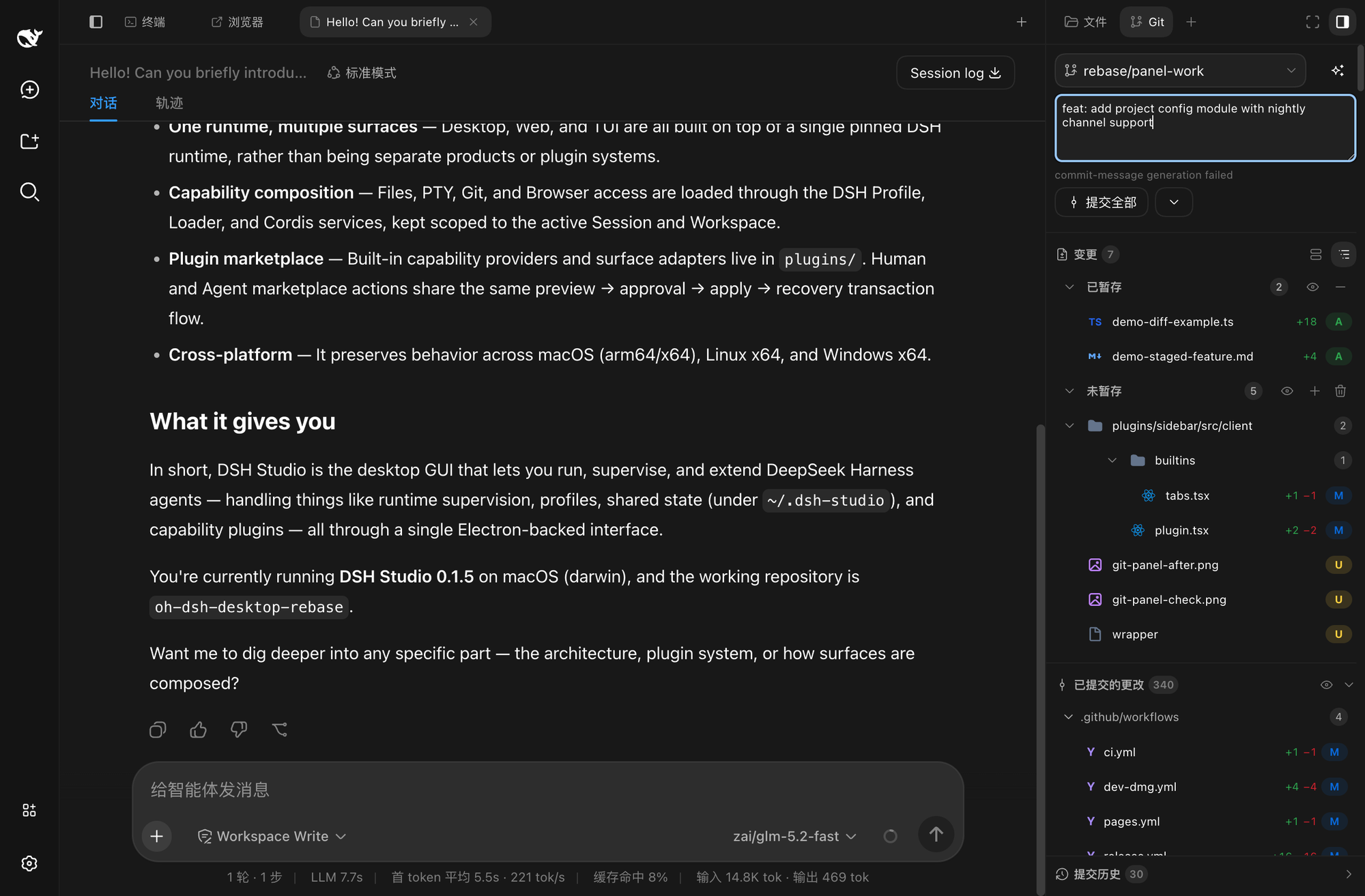This screenshot has width=1365, height=896.
Task: Click the Git panel scrollbar
Action: coord(1360,68)
